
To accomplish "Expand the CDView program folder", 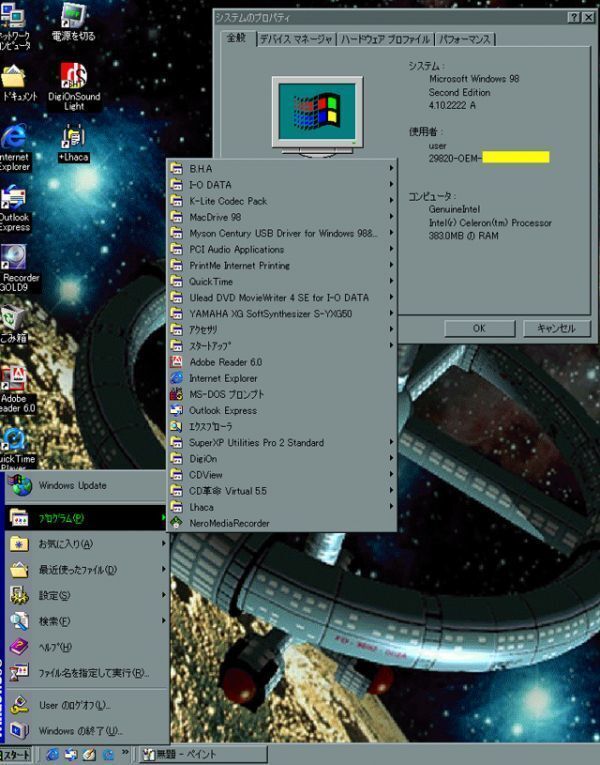I will 282,474.
